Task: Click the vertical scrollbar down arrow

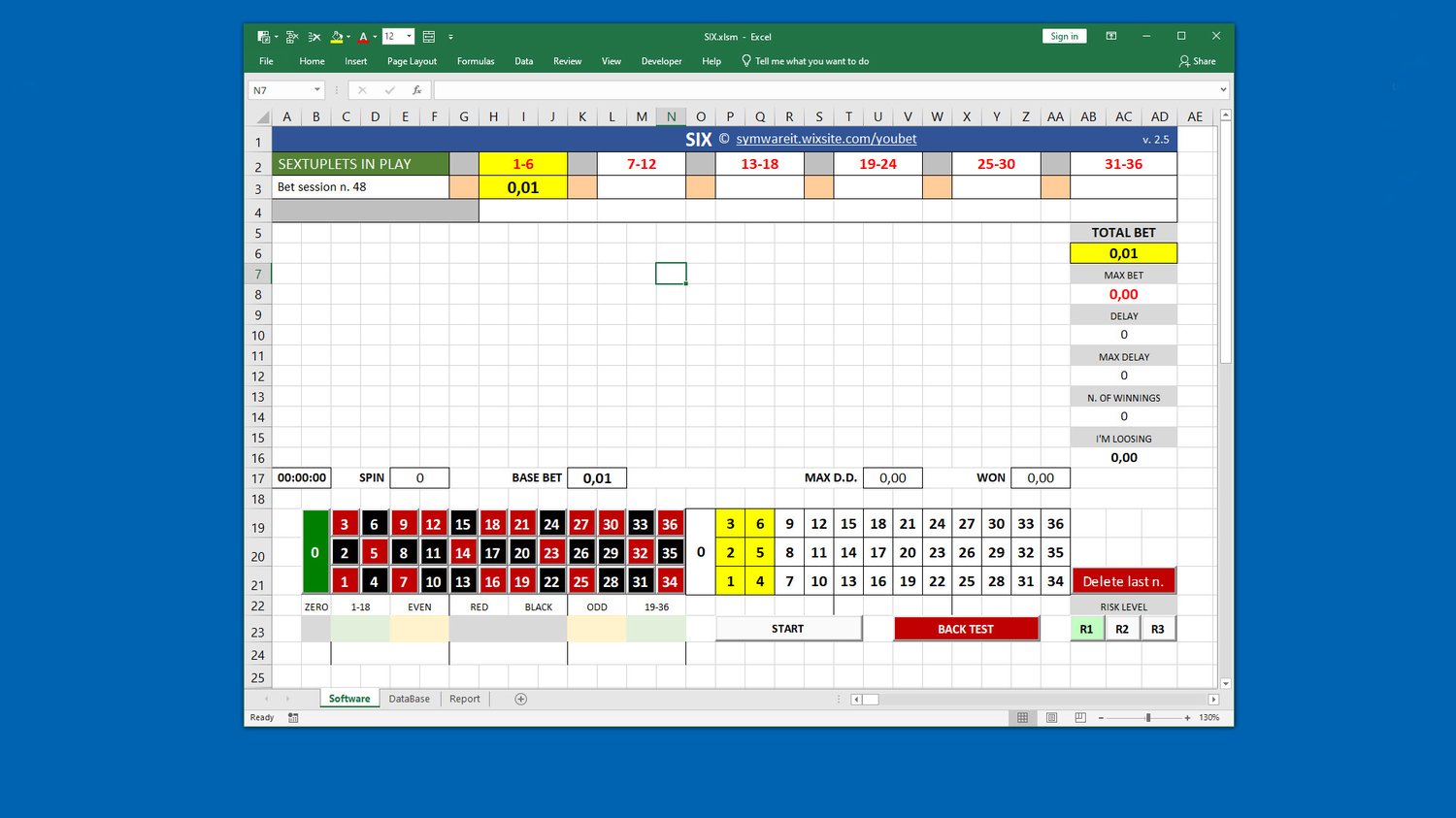Action: click(1226, 684)
